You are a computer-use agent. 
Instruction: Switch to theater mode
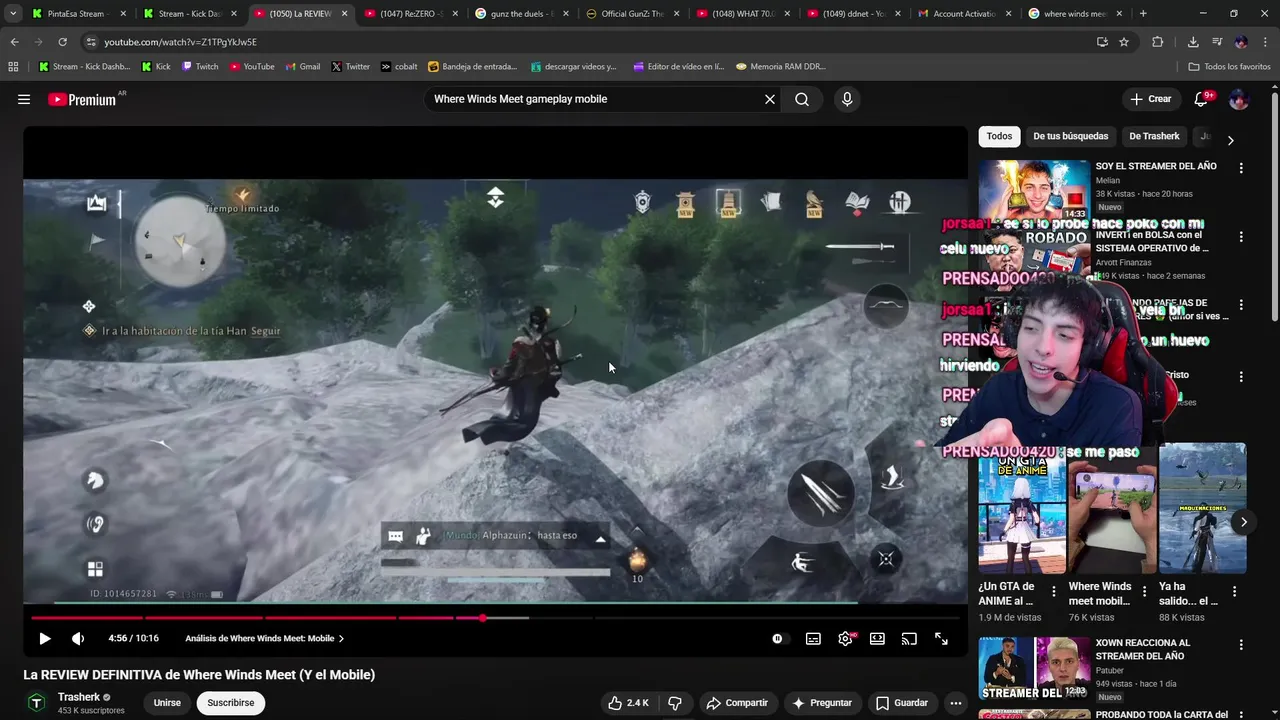pyautogui.click(x=877, y=638)
